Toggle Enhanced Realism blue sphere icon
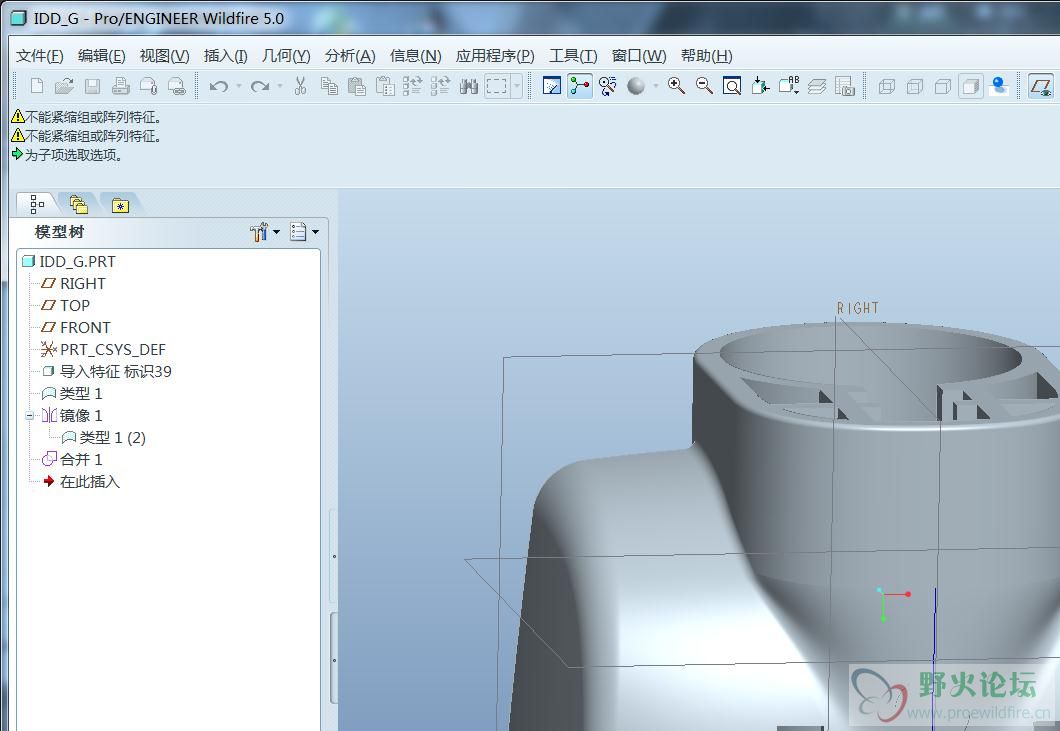The image size is (1060, 731). (998, 86)
